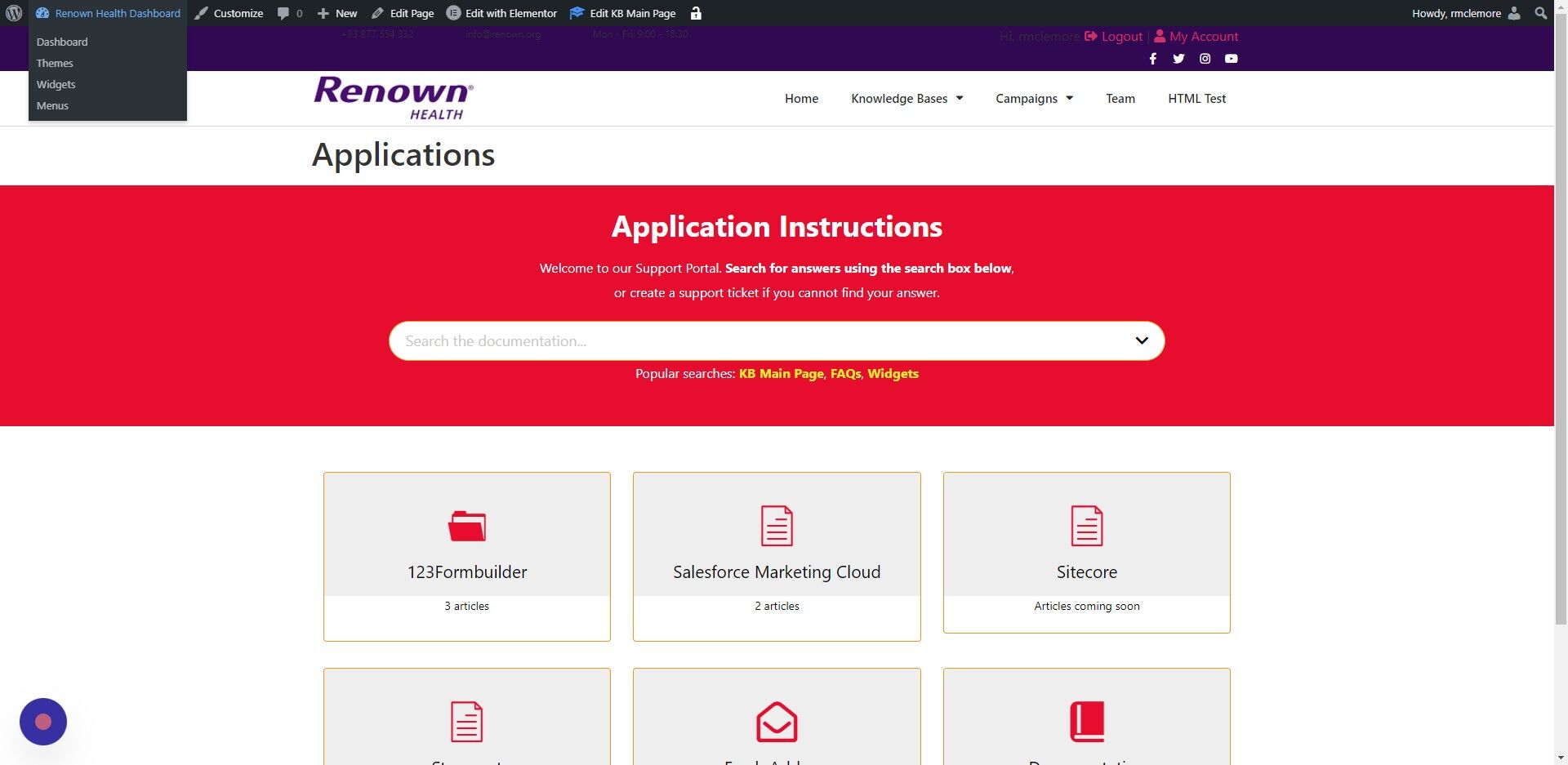Click the red book icon card
Image resolution: width=1568 pixels, height=765 pixels.
[1087, 722]
